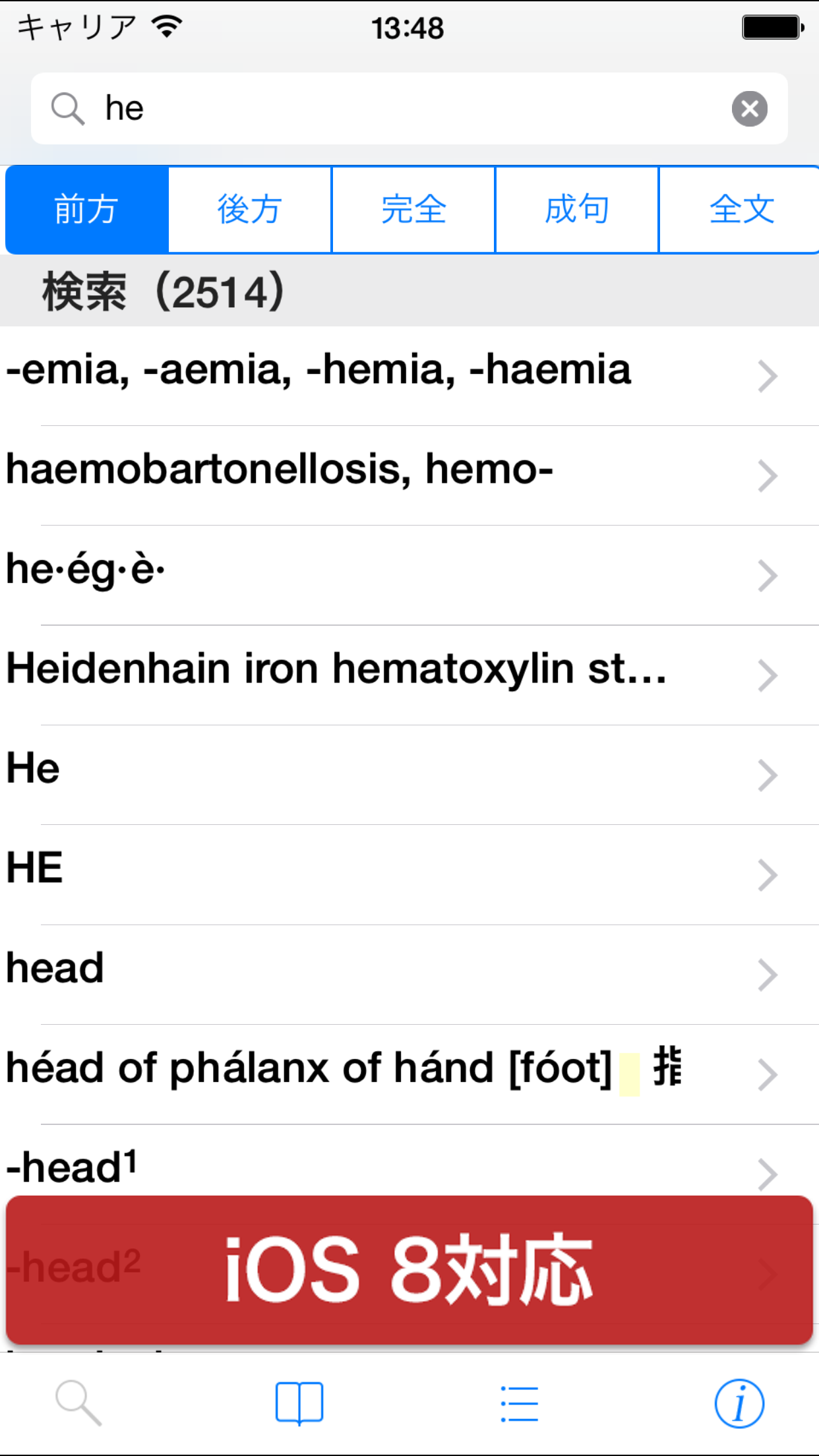Image resolution: width=819 pixels, height=1456 pixels.
Task: Switch to 完全 exact match mode
Action: (x=413, y=210)
